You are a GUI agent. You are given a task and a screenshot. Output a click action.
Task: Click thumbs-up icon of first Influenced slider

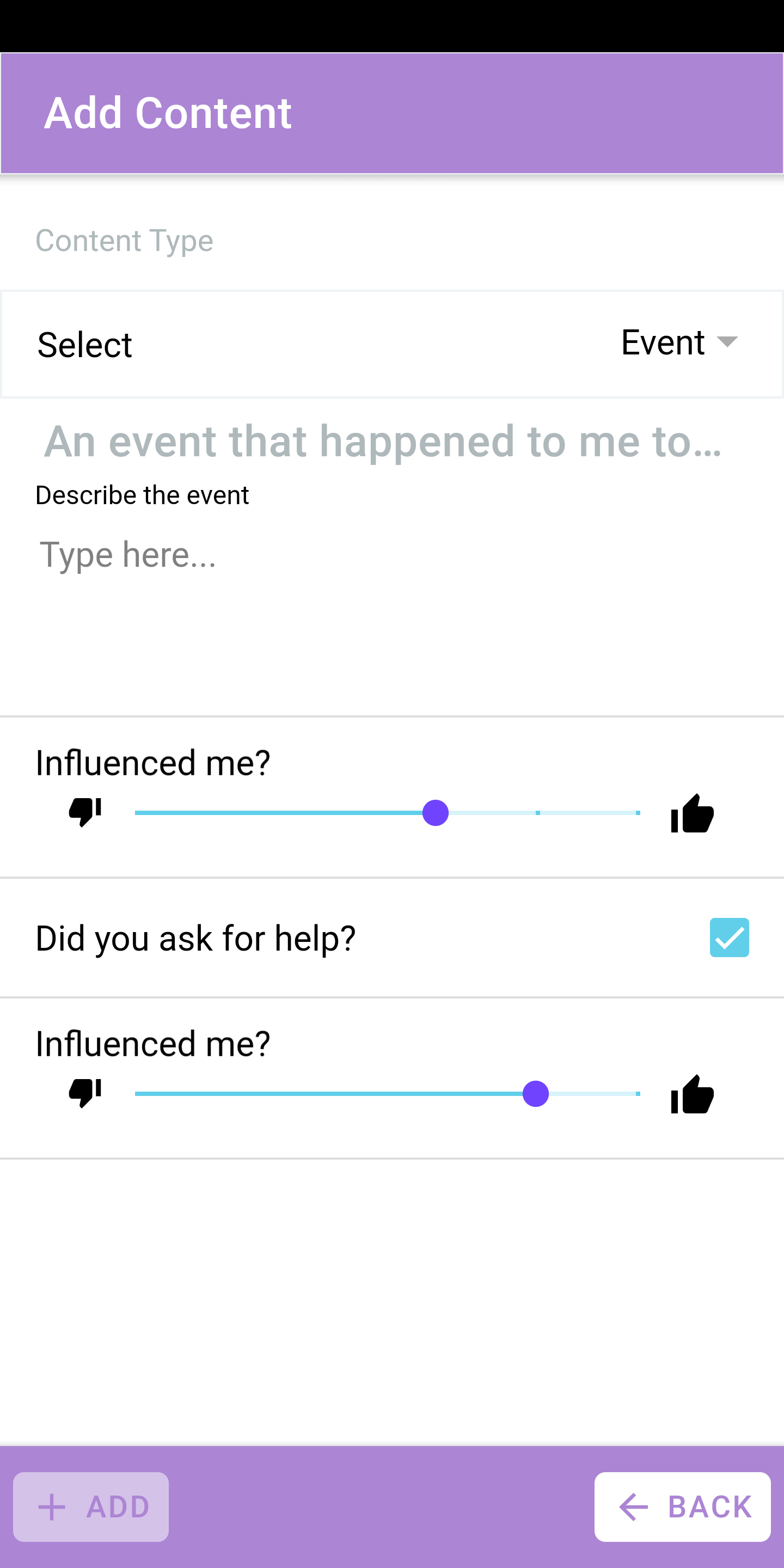[x=692, y=813]
